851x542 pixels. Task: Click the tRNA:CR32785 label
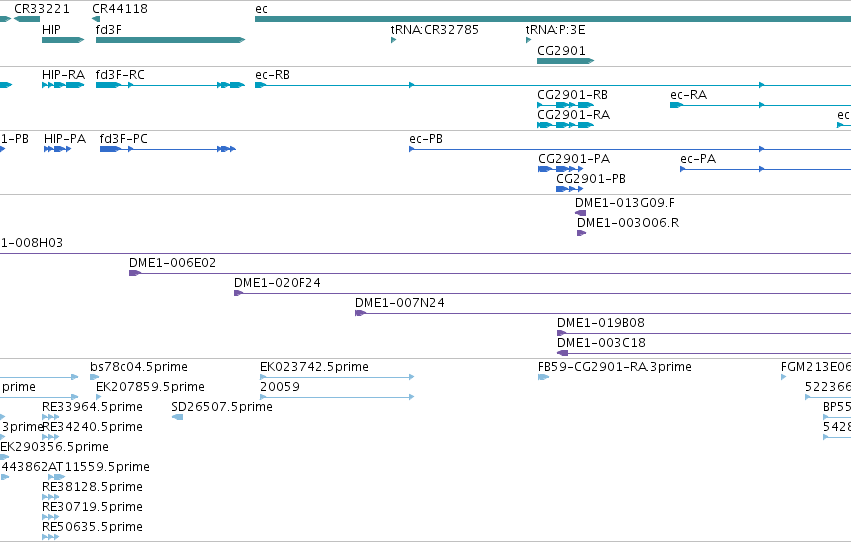(435, 30)
